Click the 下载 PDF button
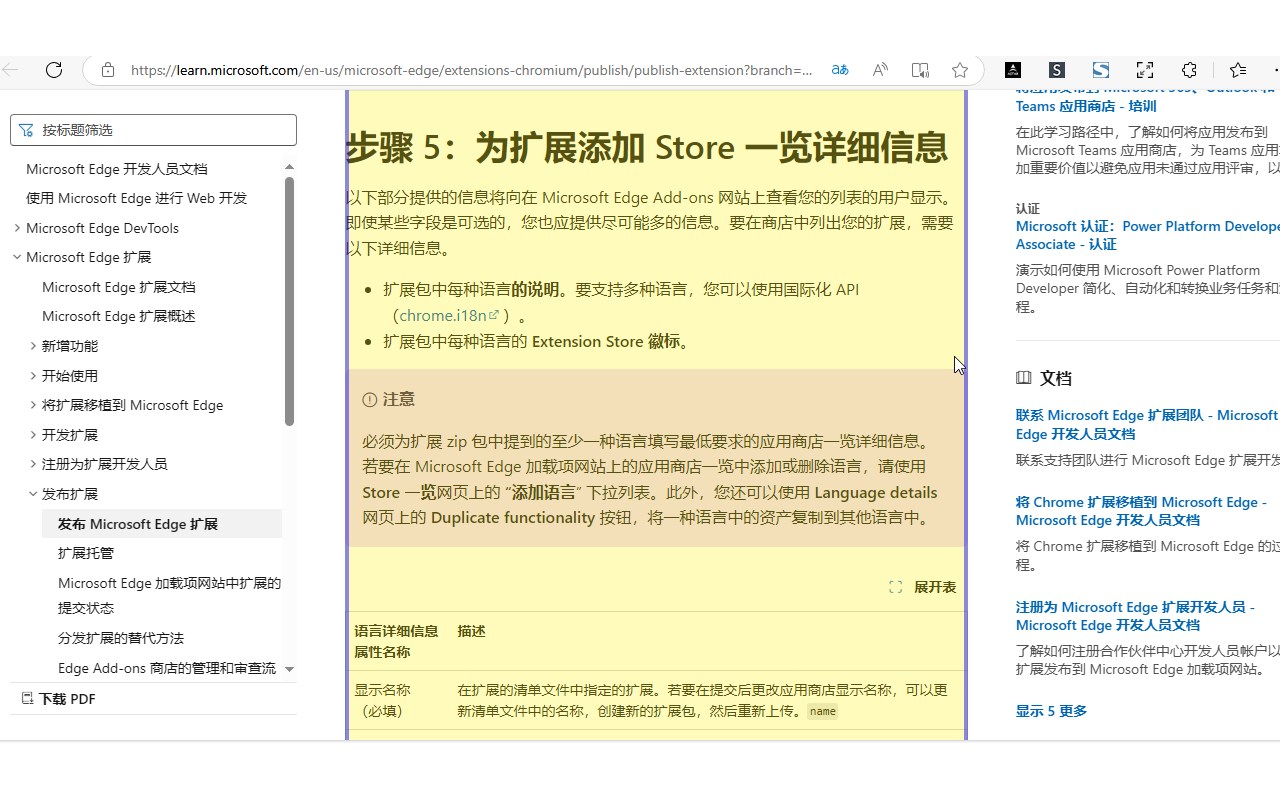1280x800 pixels. point(59,699)
